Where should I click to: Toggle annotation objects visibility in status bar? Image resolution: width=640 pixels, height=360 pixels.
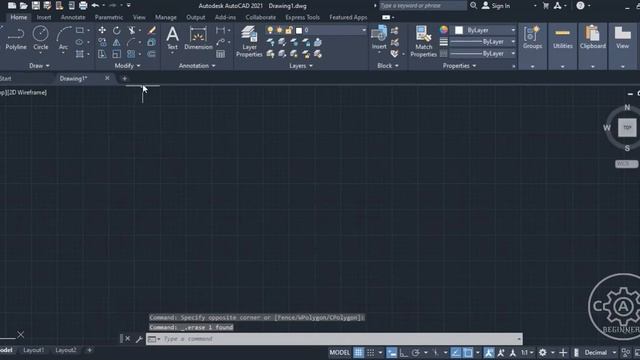[489, 353]
